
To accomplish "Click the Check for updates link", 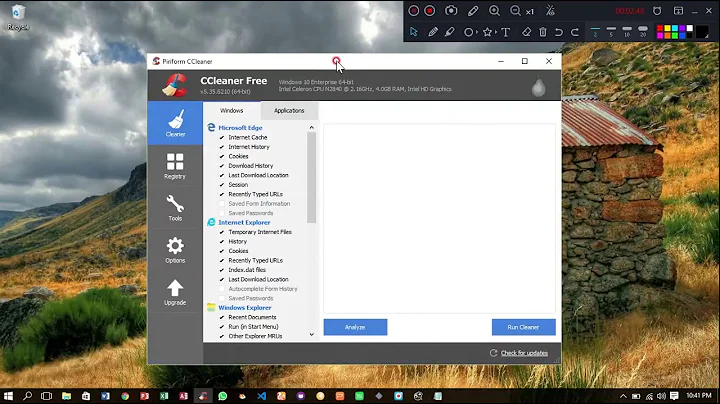I will [x=524, y=353].
